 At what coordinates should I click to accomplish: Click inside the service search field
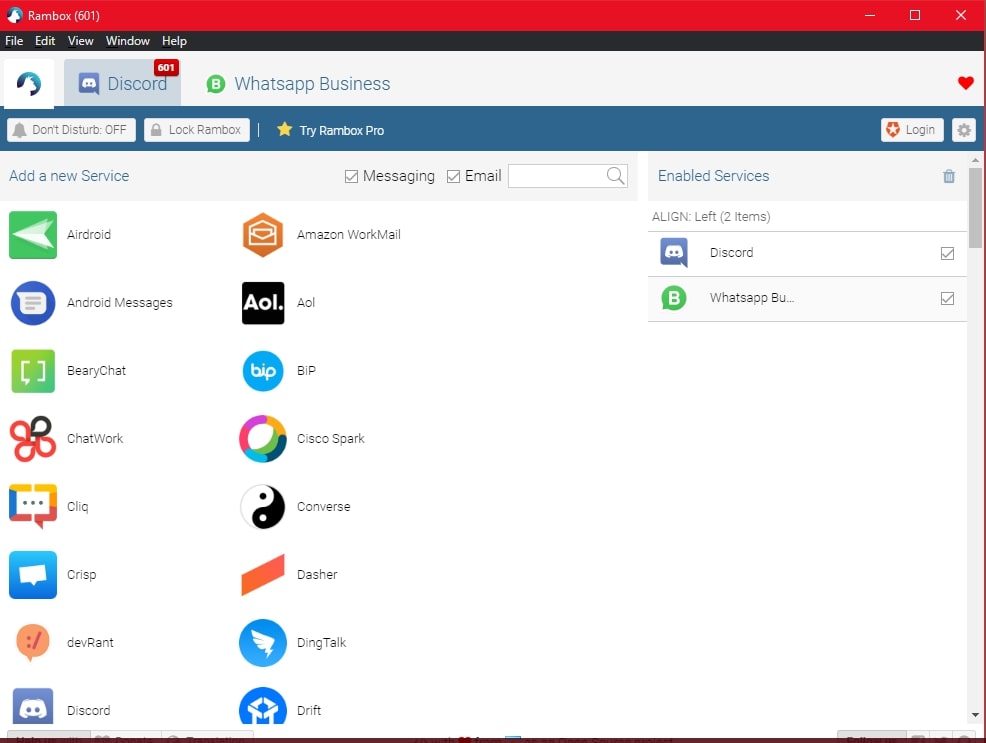pyautogui.click(x=560, y=176)
